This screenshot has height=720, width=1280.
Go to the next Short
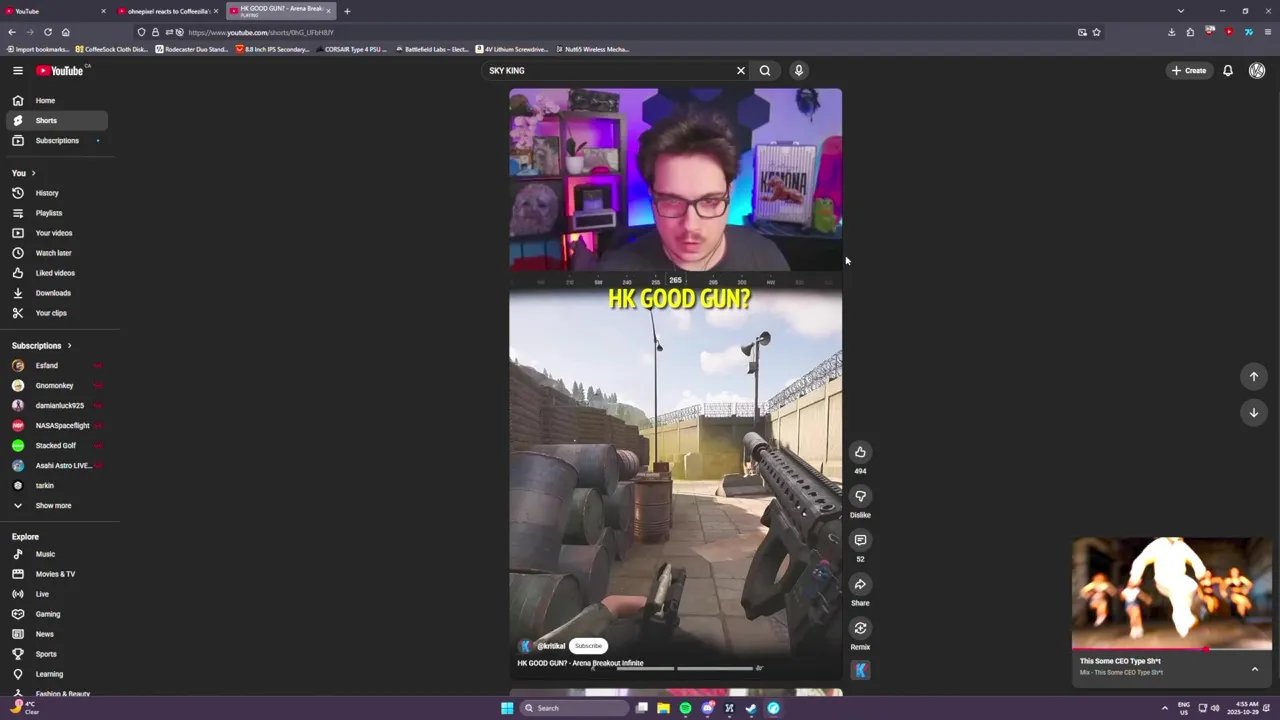click(x=1254, y=412)
